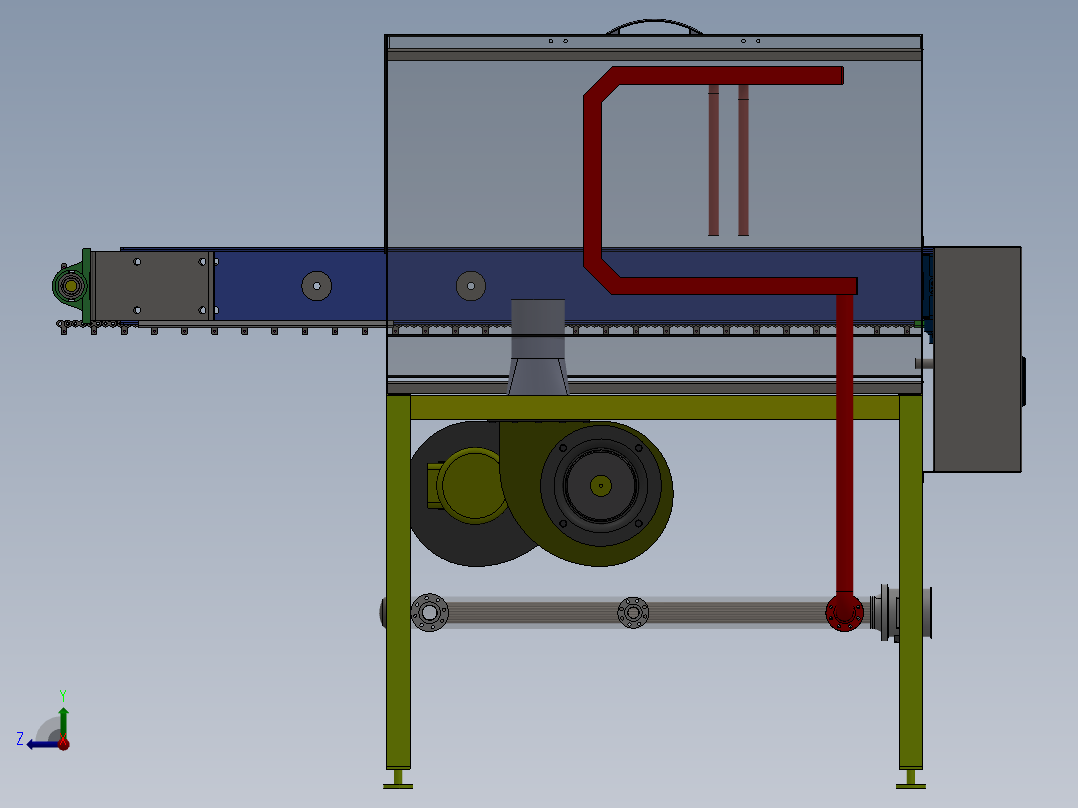Viewport: 1078px width, 808px height.
Task: Select the long vertical red pipe beside right leg
Action: pyautogui.click(x=845, y=444)
